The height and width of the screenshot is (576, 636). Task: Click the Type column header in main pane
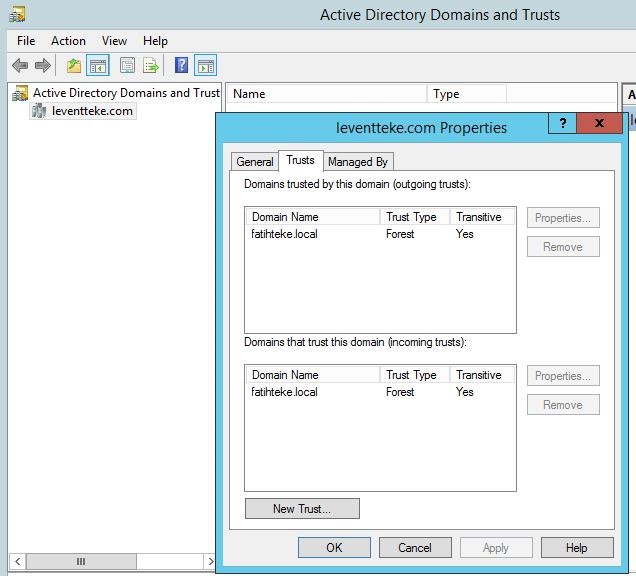tap(467, 94)
